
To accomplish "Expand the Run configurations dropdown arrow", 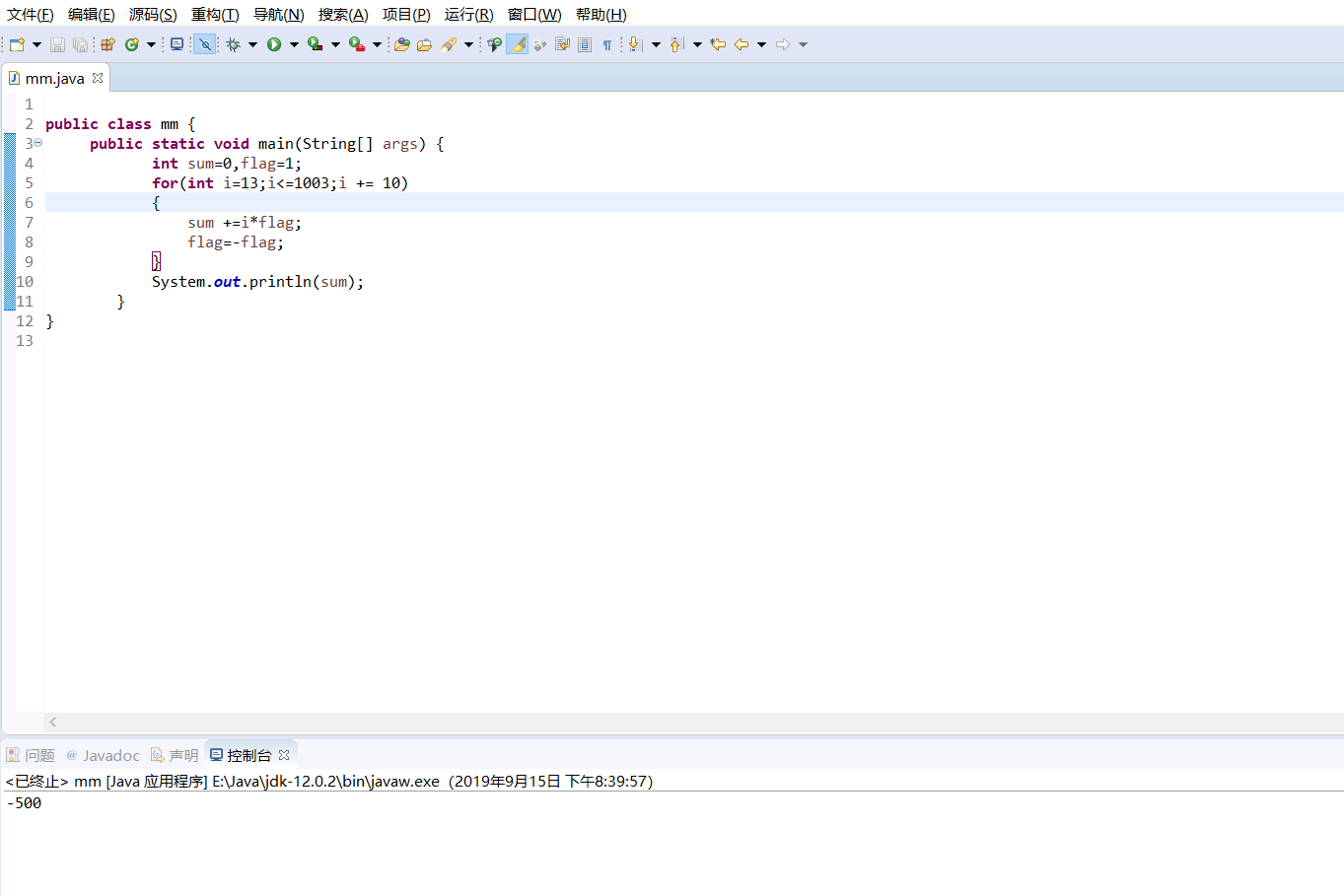I will pos(294,44).
